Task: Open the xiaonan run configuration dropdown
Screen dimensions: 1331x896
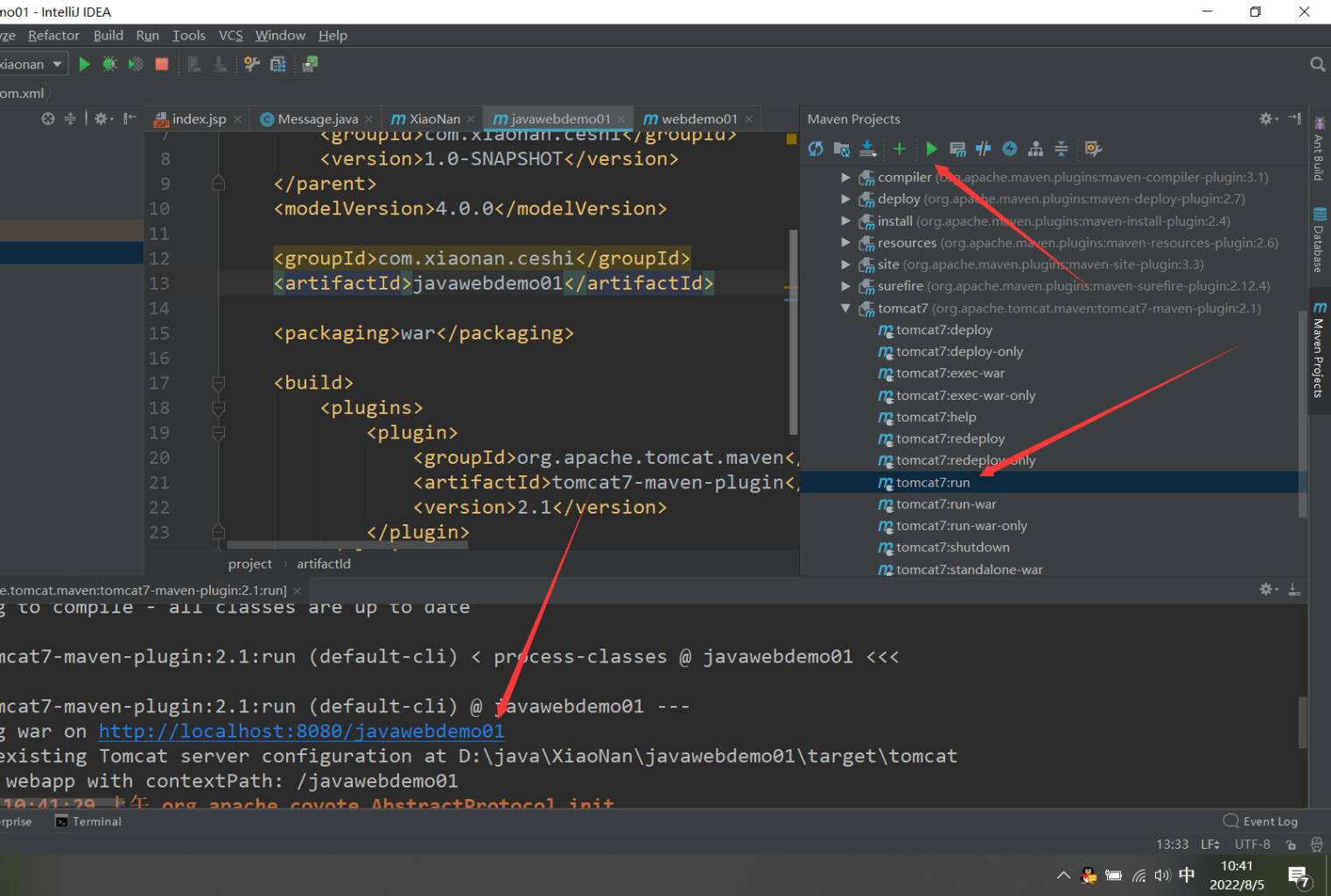Action: click(32, 64)
